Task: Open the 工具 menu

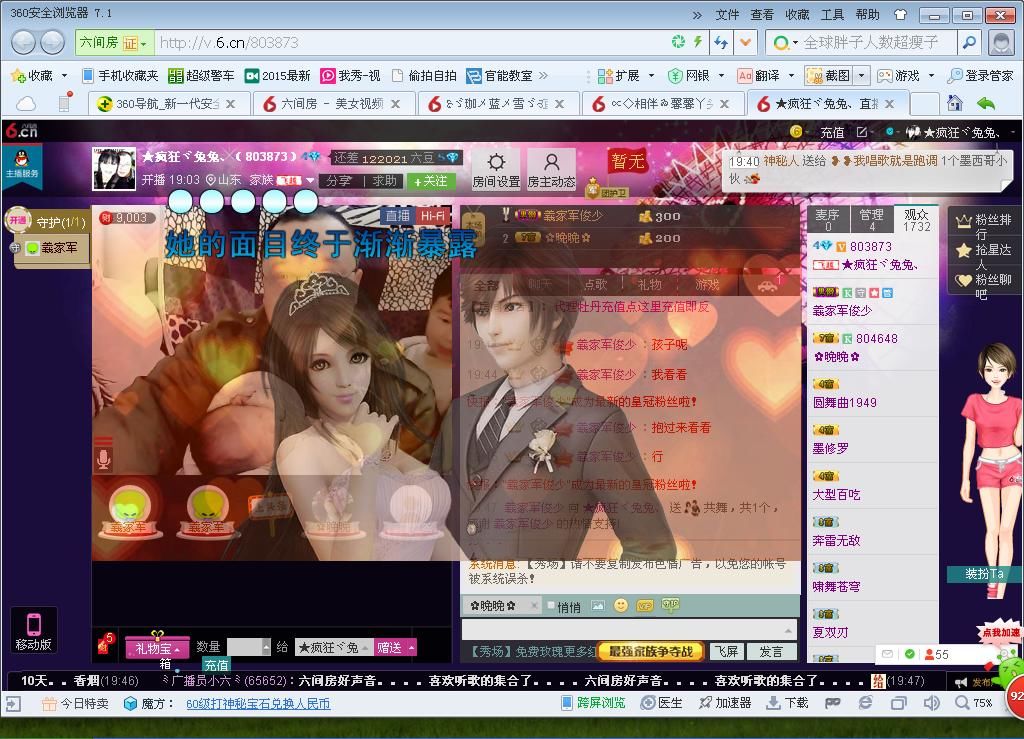Action: pos(832,14)
